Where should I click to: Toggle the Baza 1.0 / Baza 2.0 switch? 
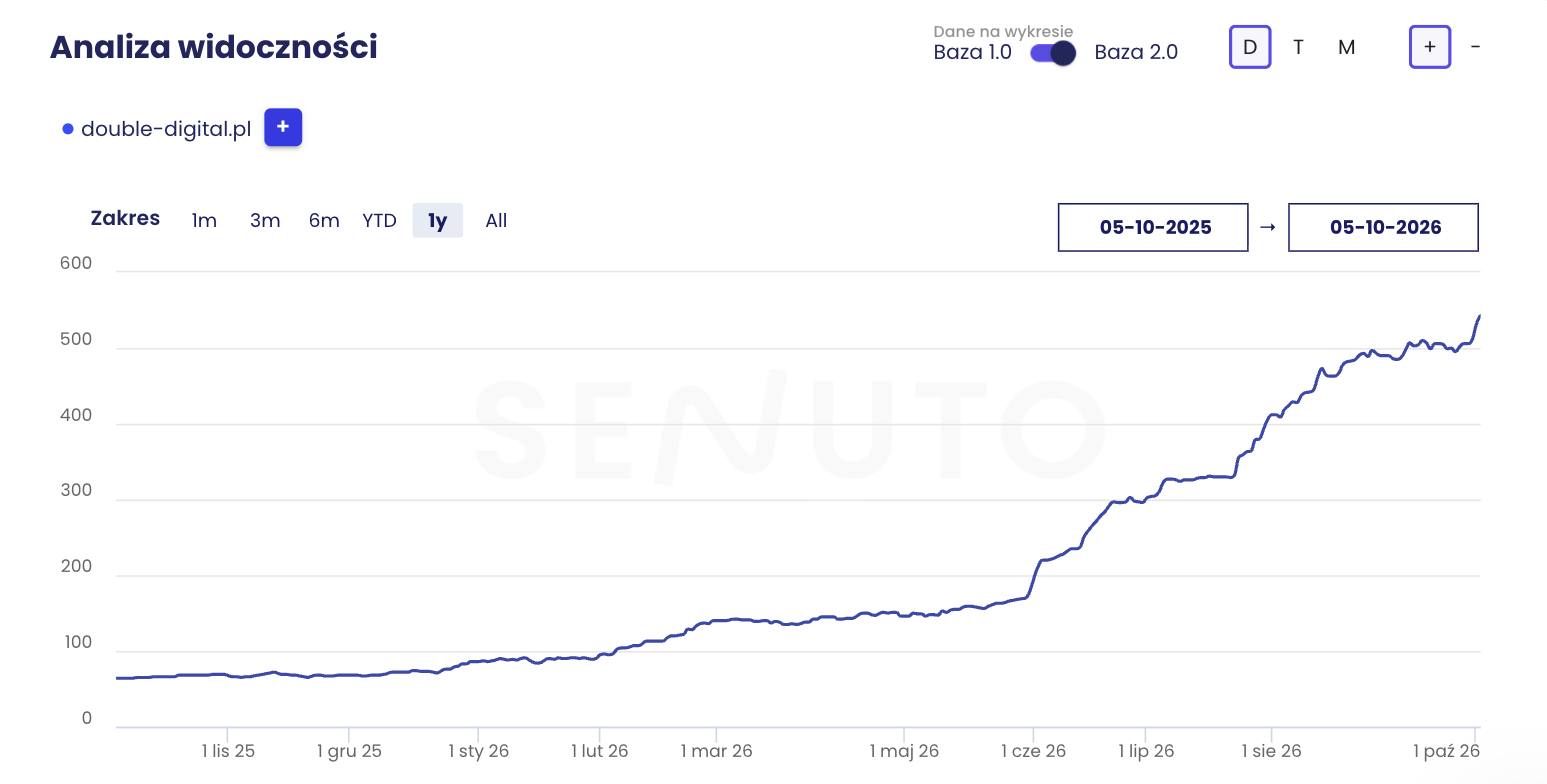pyautogui.click(x=1053, y=52)
